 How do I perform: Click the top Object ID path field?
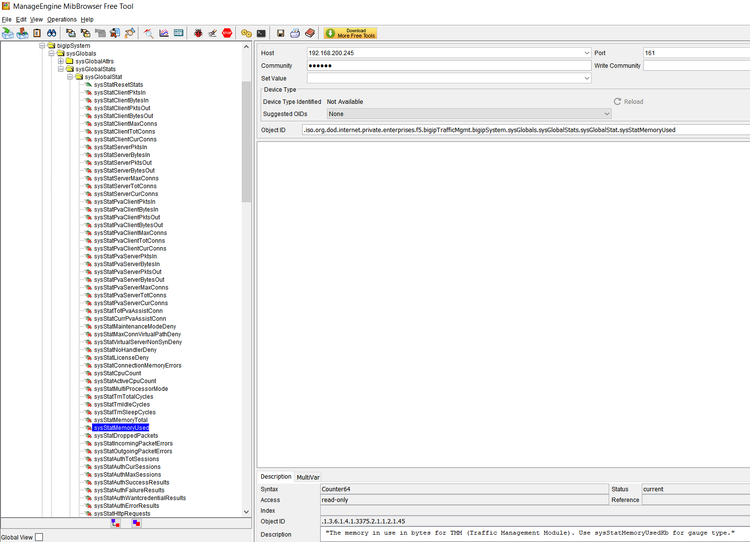526,130
